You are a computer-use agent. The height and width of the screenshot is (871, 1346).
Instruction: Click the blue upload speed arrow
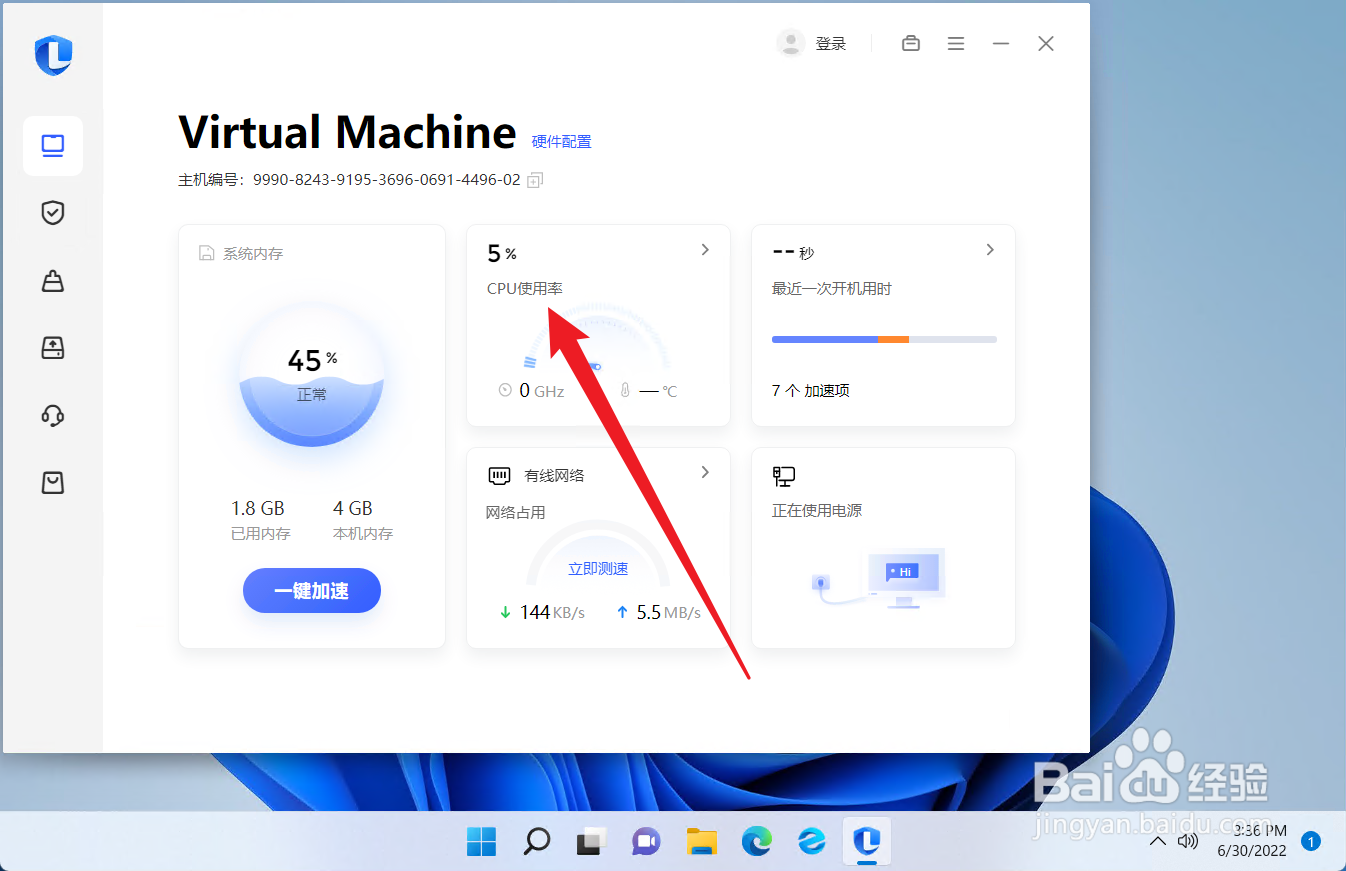pyautogui.click(x=622, y=611)
